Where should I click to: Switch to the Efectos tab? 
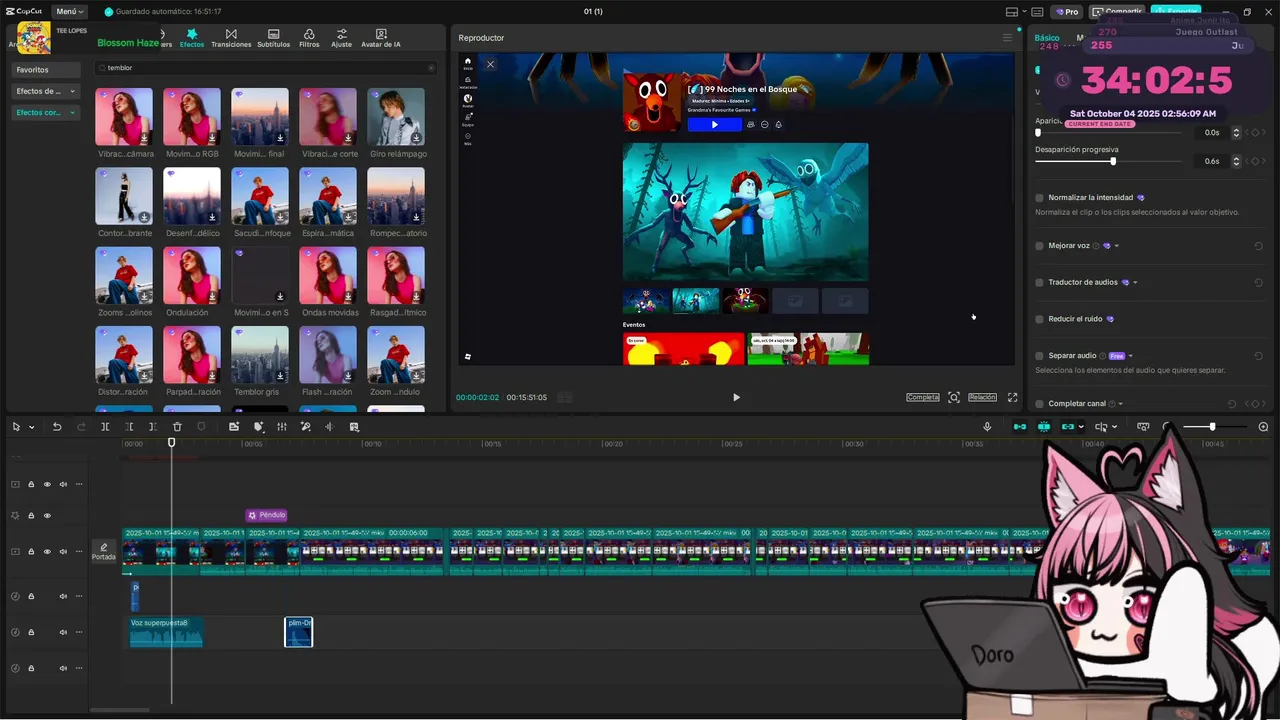[x=192, y=38]
